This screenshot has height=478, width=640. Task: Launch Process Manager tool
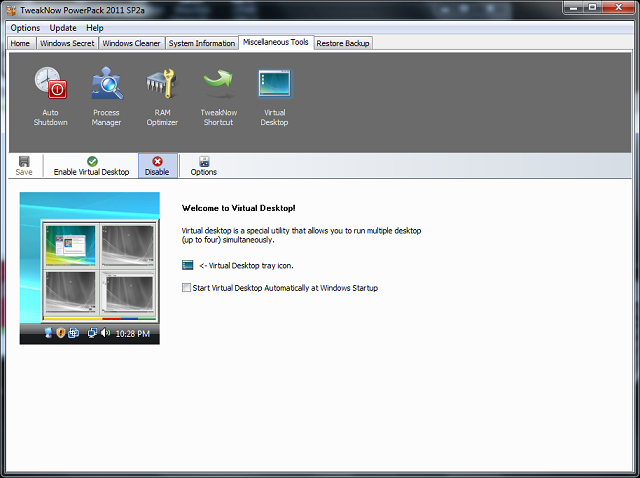106,97
